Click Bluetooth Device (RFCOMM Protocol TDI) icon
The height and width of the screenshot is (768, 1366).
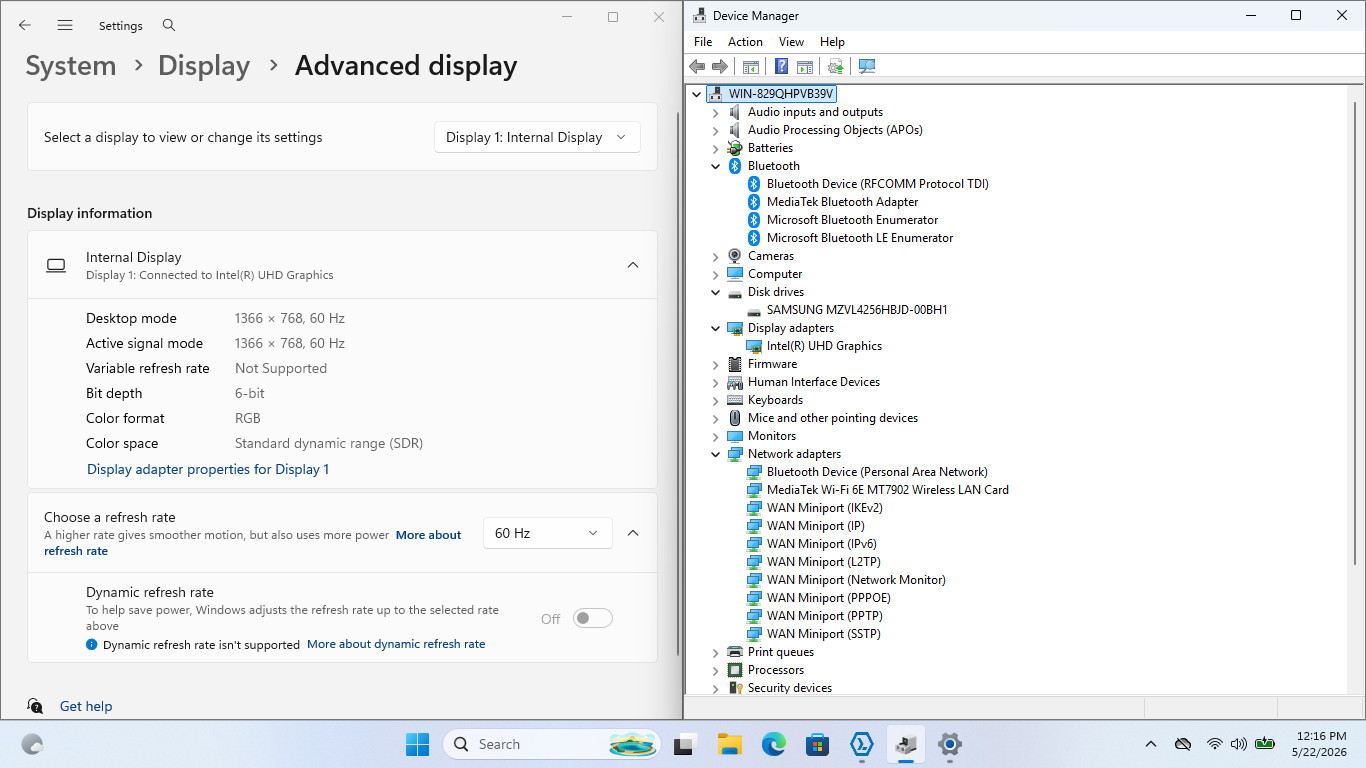(x=754, y=184)
